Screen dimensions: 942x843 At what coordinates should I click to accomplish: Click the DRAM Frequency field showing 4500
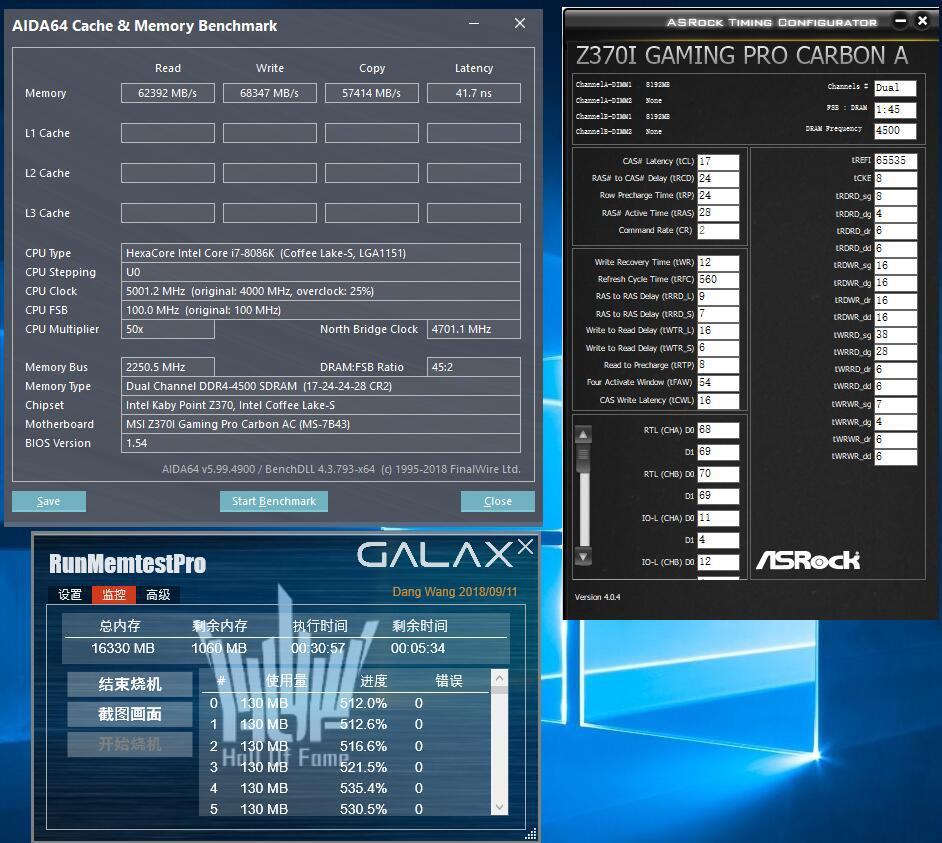(x=895, y=130)
